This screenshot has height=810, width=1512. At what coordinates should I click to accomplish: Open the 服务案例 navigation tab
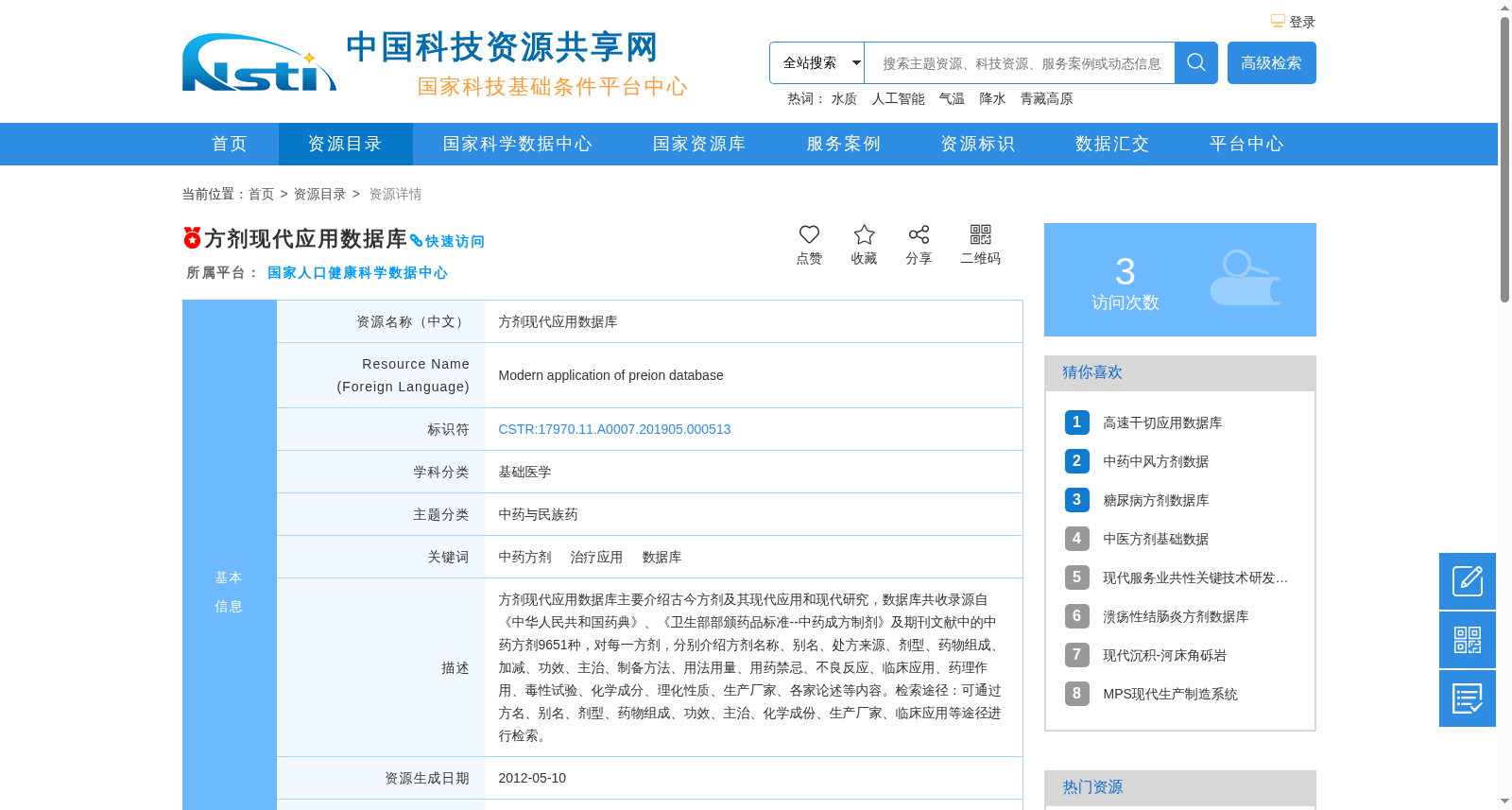[x=843, y=144]
